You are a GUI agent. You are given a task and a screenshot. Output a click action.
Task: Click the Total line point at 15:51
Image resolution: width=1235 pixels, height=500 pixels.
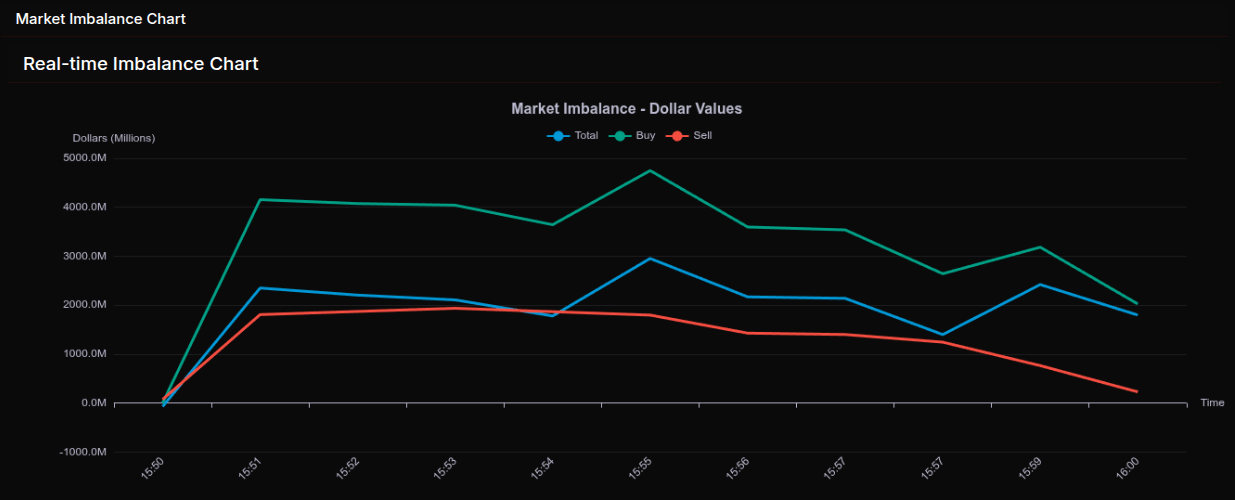[x=260, y=288]
